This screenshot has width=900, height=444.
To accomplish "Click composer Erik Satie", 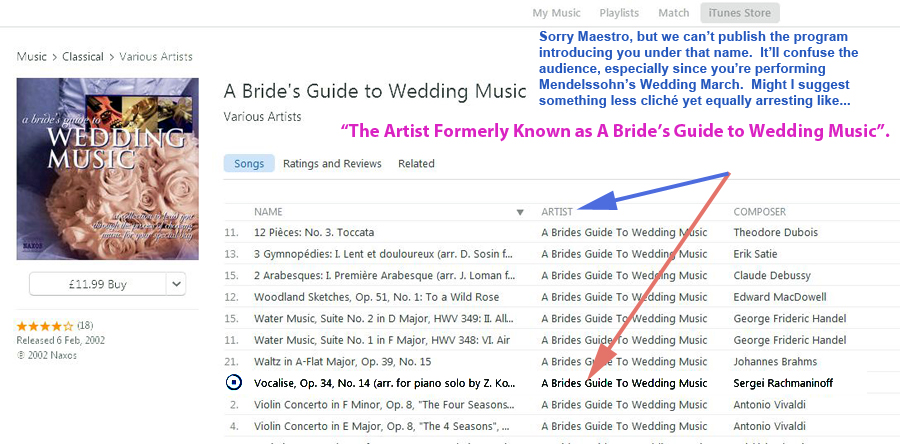I will (755, 254).
